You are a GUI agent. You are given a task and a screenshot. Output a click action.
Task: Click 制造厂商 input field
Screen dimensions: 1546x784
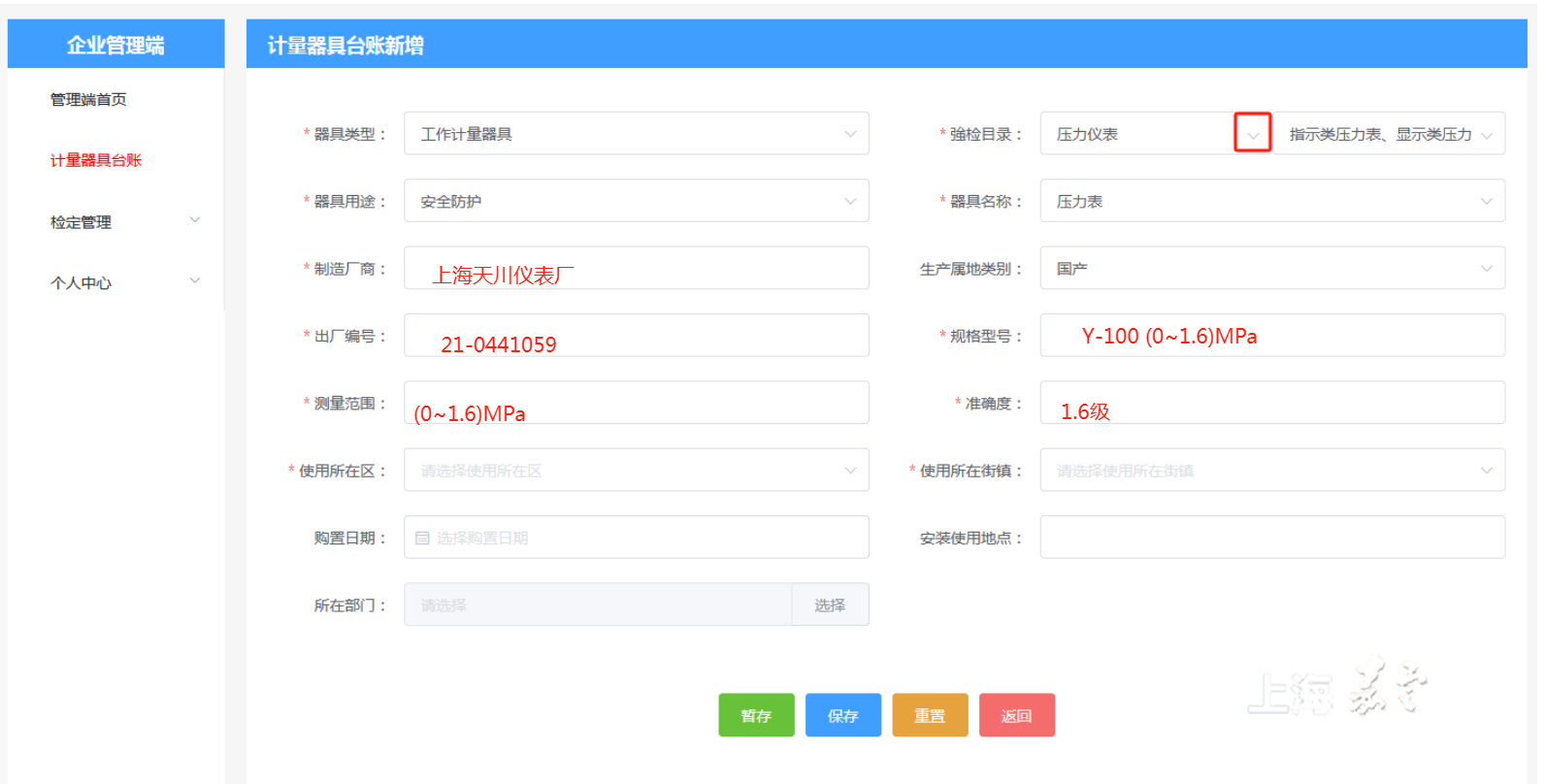tap(636, 269)
